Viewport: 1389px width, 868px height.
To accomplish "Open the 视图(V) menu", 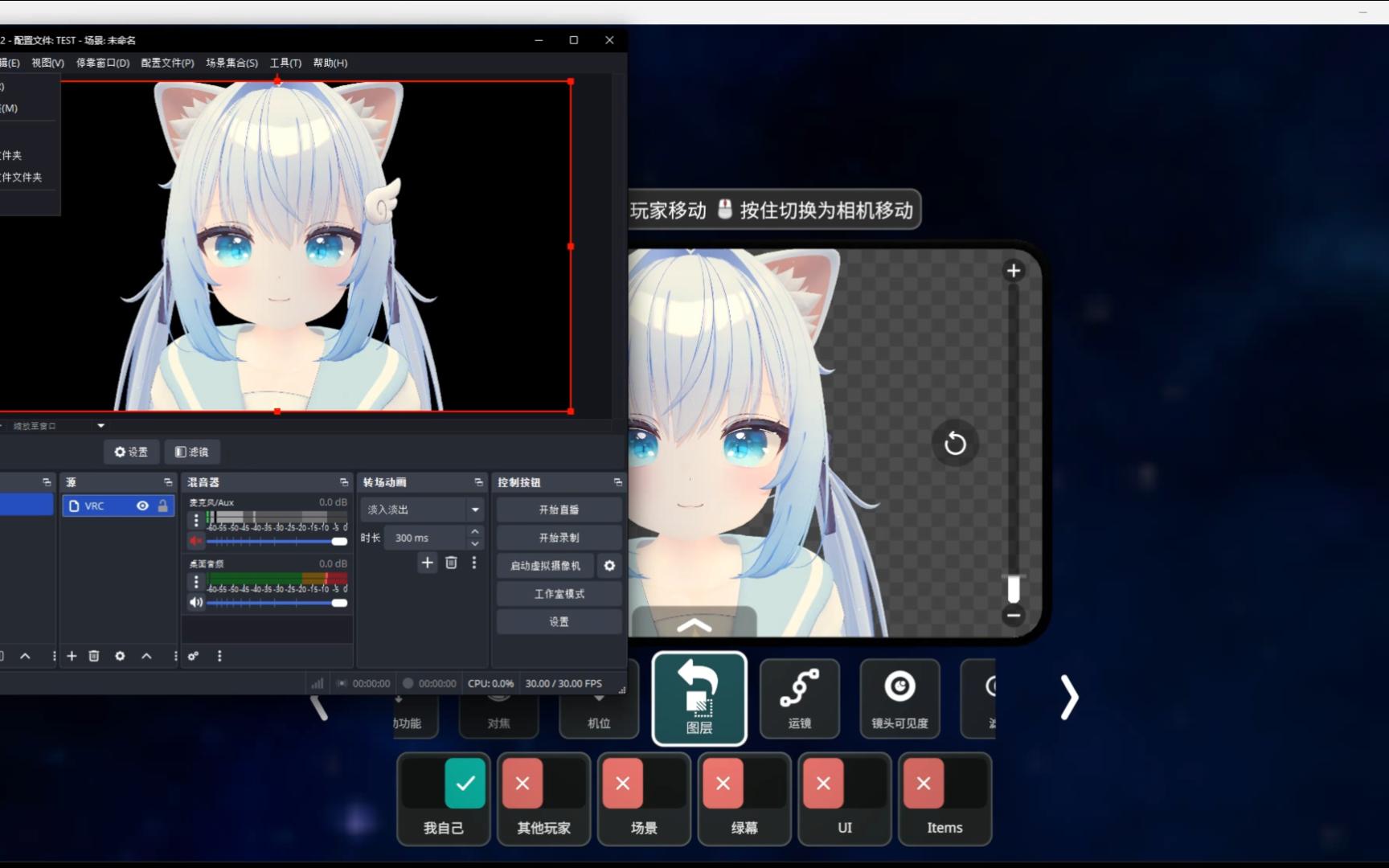I will [x=47, y=63].
